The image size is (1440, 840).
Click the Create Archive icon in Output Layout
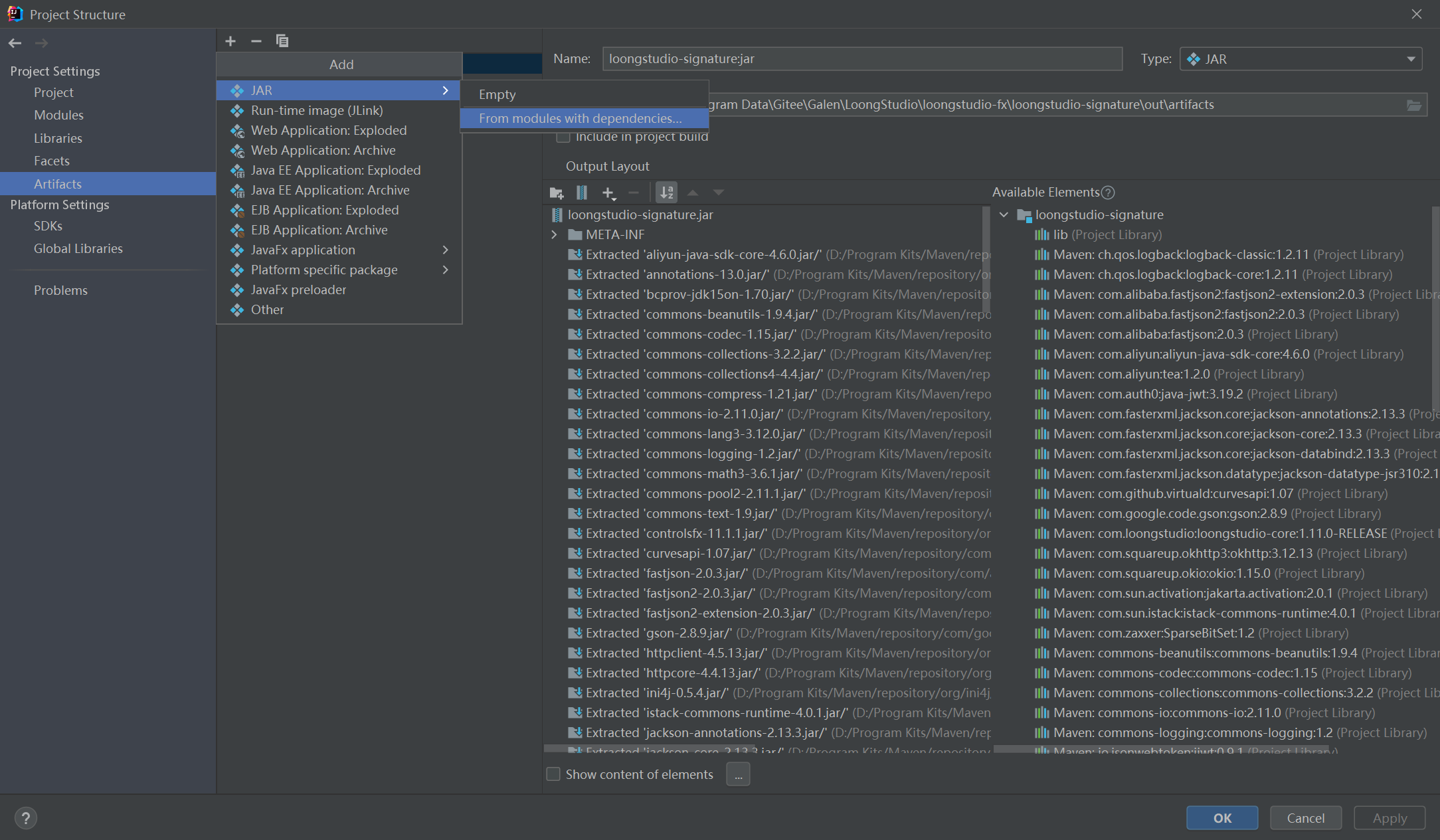tap(582, 193)
